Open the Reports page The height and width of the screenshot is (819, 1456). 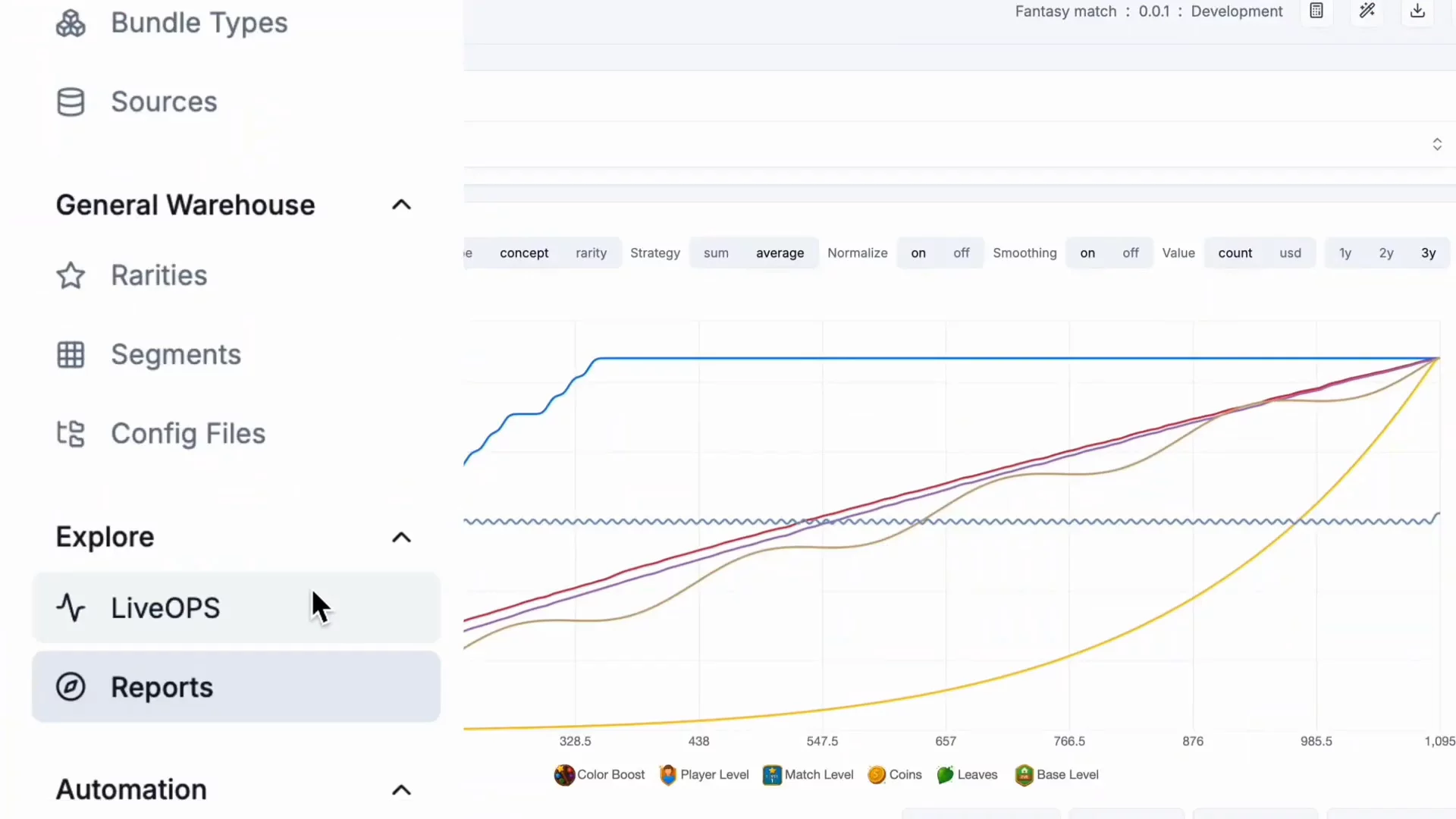(x=236, y=687)
